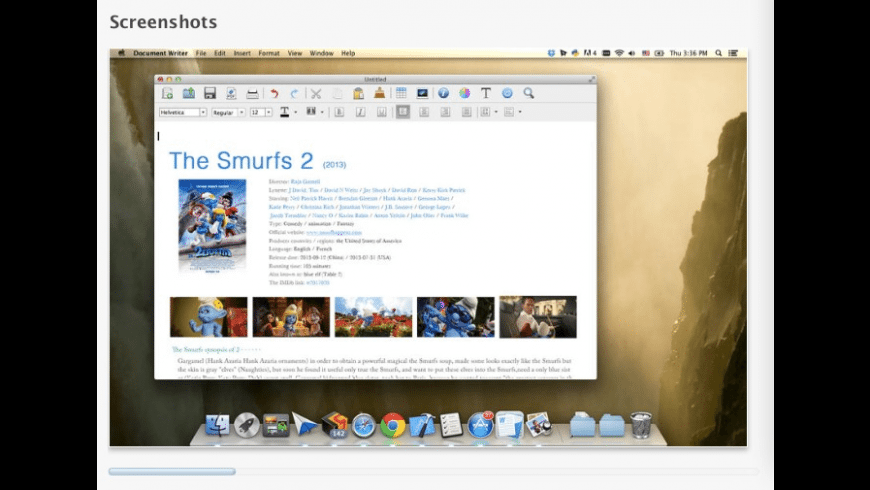The image size is (870, 490).
Task: Open the Help menu
Action: 348,53
